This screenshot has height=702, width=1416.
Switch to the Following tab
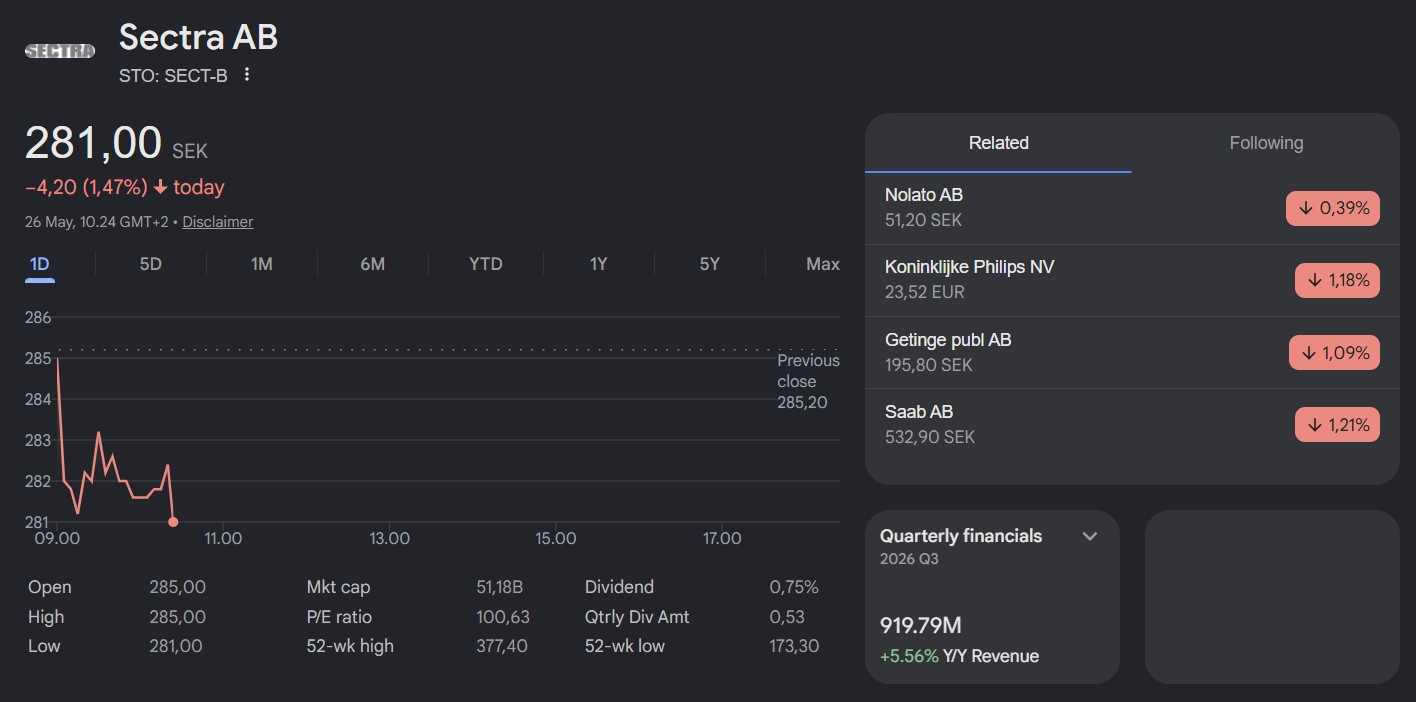[1266, 143]
